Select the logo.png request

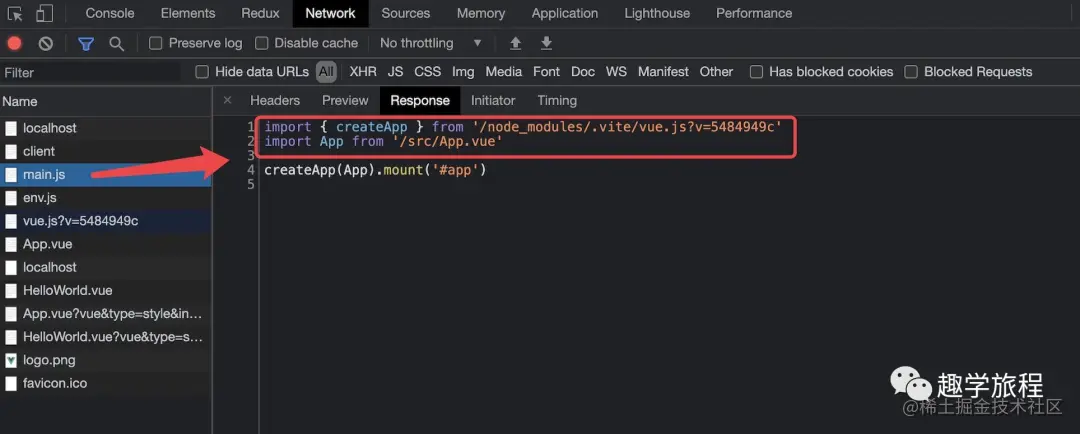pyautogui.click(x=105, y=360)
